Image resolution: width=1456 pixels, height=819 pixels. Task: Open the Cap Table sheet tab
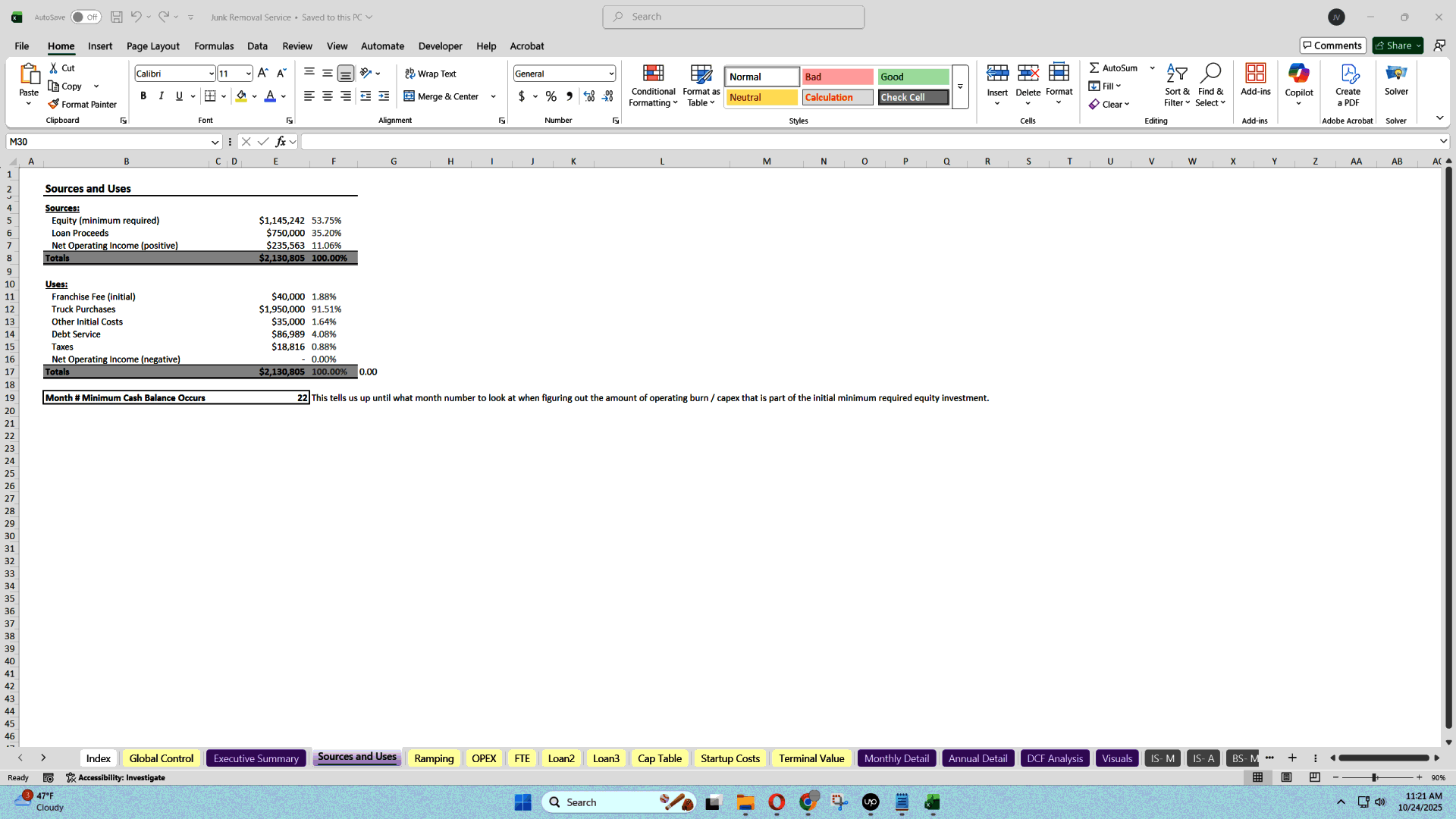point(660,758)
